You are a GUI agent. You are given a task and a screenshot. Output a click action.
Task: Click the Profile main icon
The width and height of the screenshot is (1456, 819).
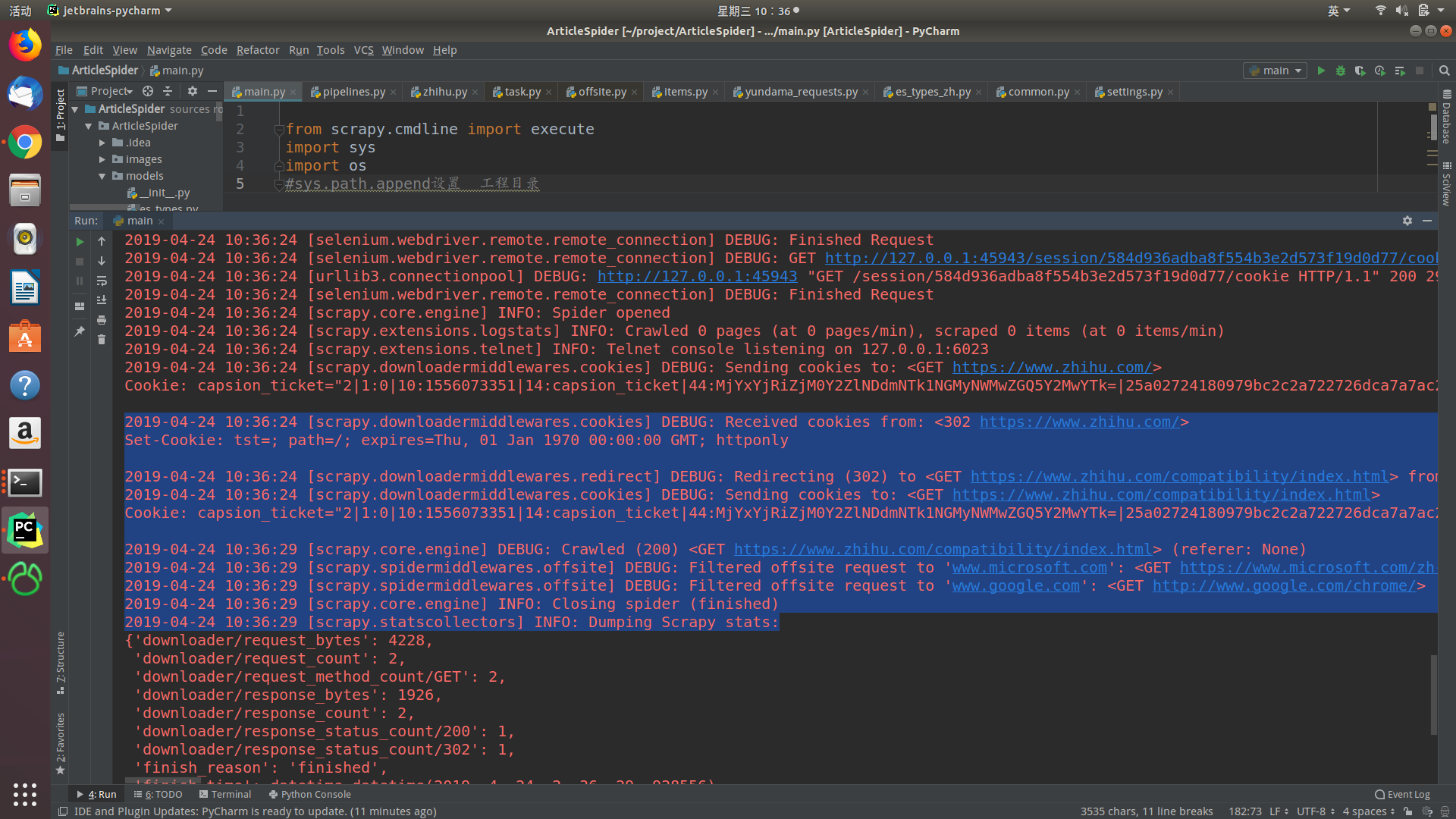(x=1379, y=71)
